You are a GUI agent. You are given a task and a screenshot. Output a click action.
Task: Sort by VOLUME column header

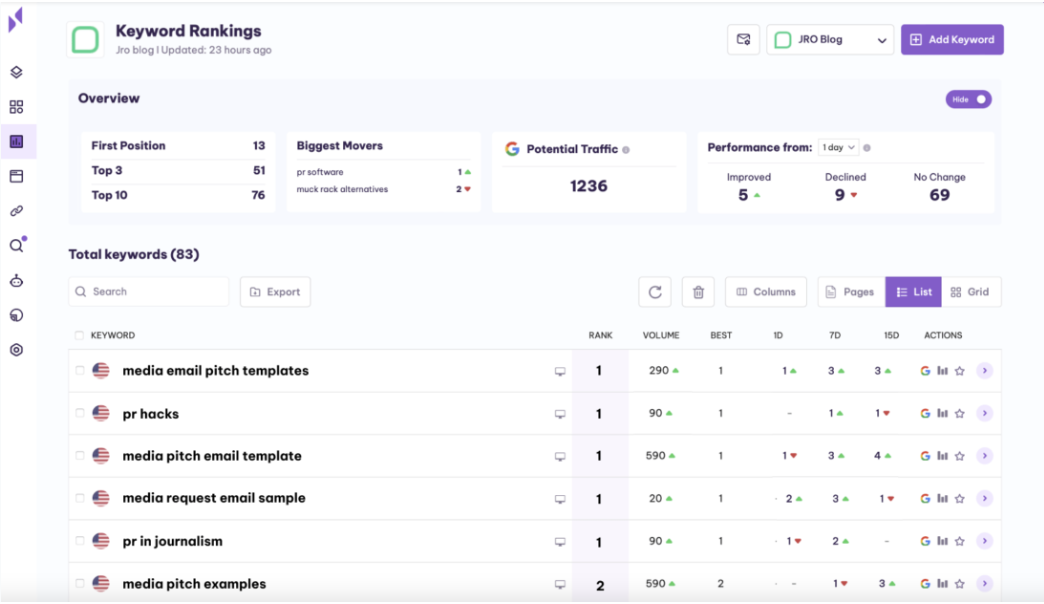(x=660, y=335)
